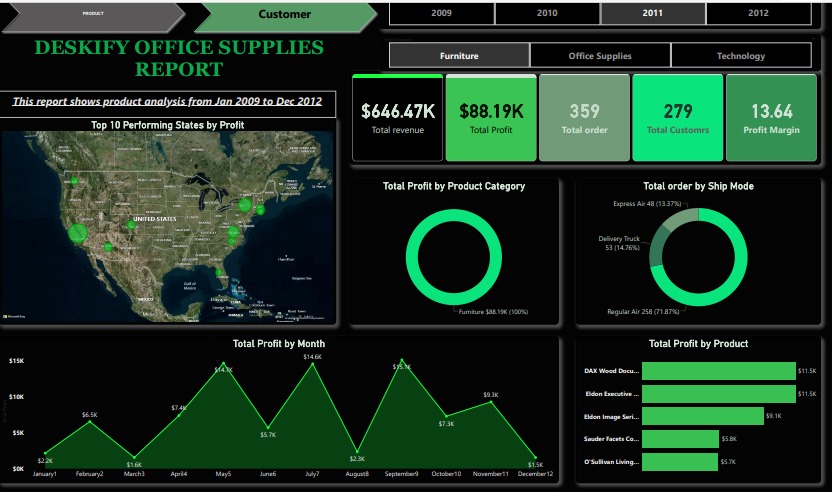
Task: Switch to the Customer page arrow
Action: coord(285,16)
